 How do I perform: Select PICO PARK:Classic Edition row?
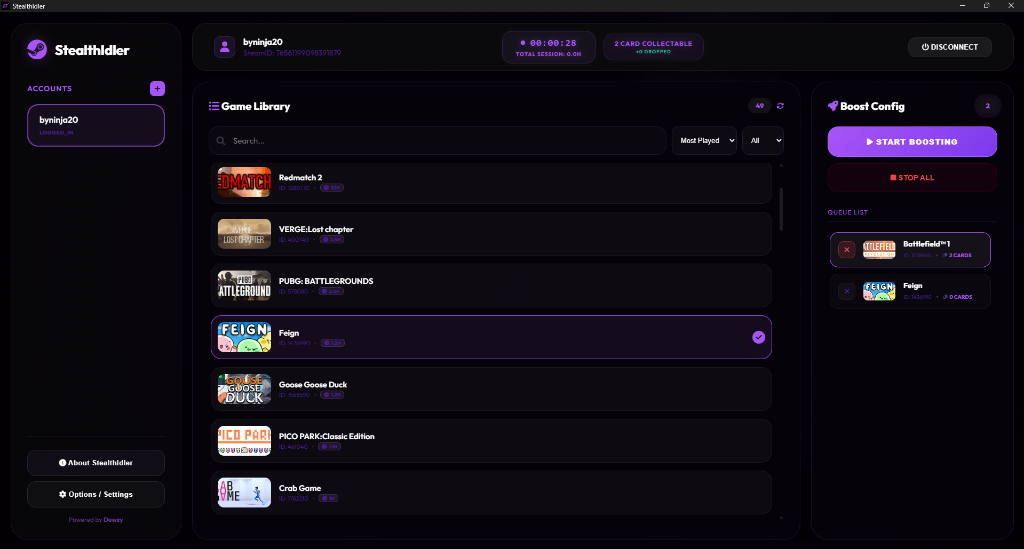[491, 441]
